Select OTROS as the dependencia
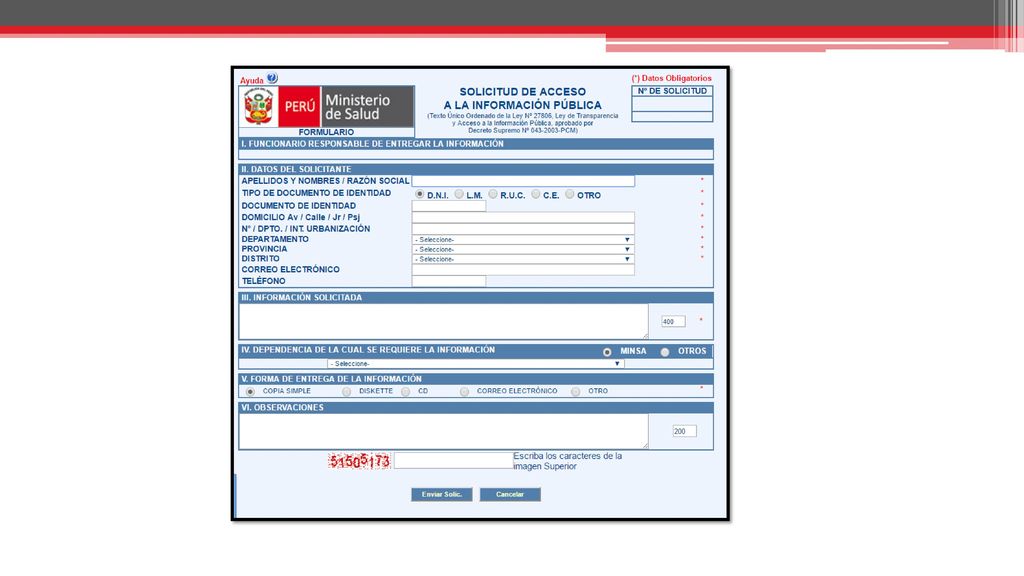1024x576 pixels. tap(665, 352)
